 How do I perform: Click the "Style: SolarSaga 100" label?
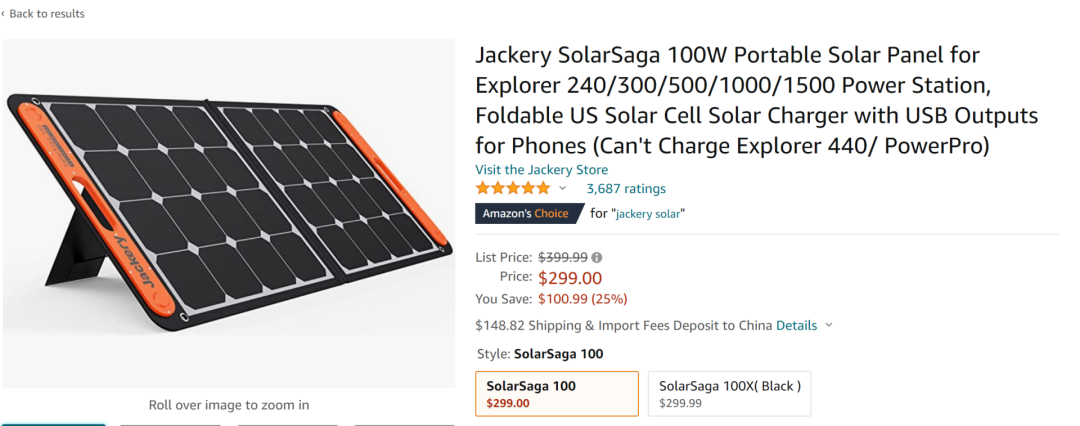tap(539, 354)
